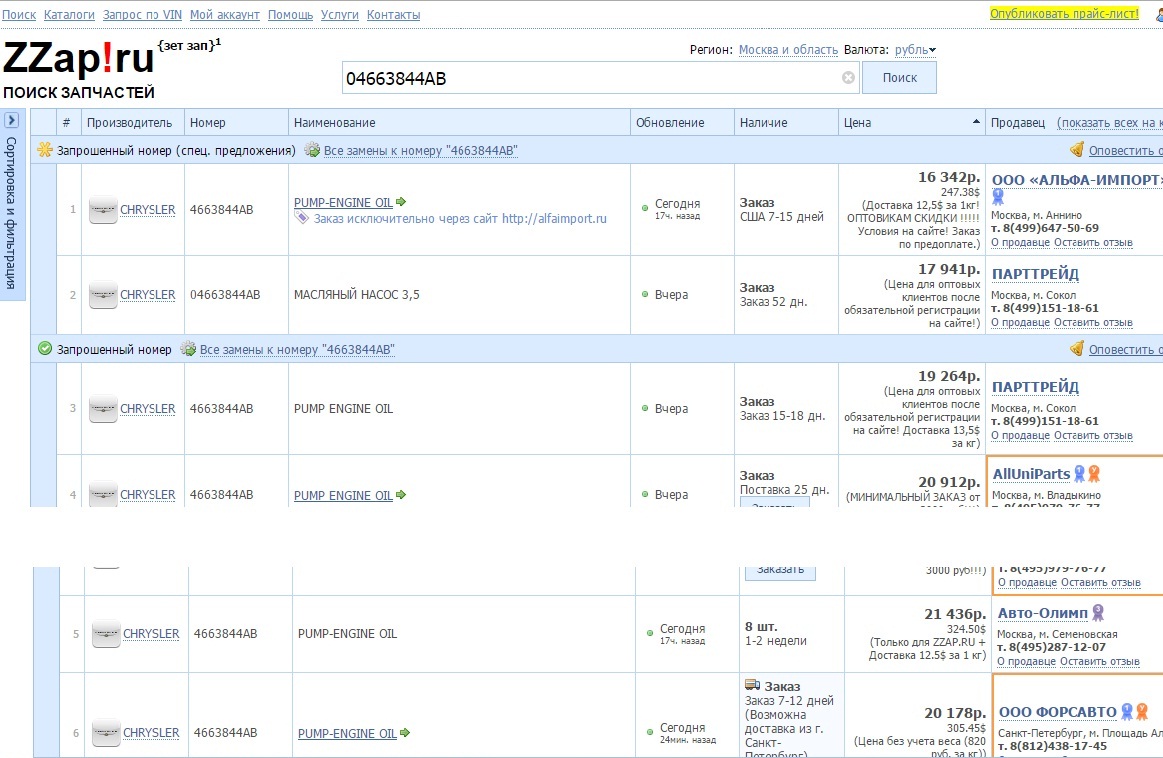The image size is (1163, 758).
Task: Open Запрос по VIN in the top navigation
Action: 142,14
